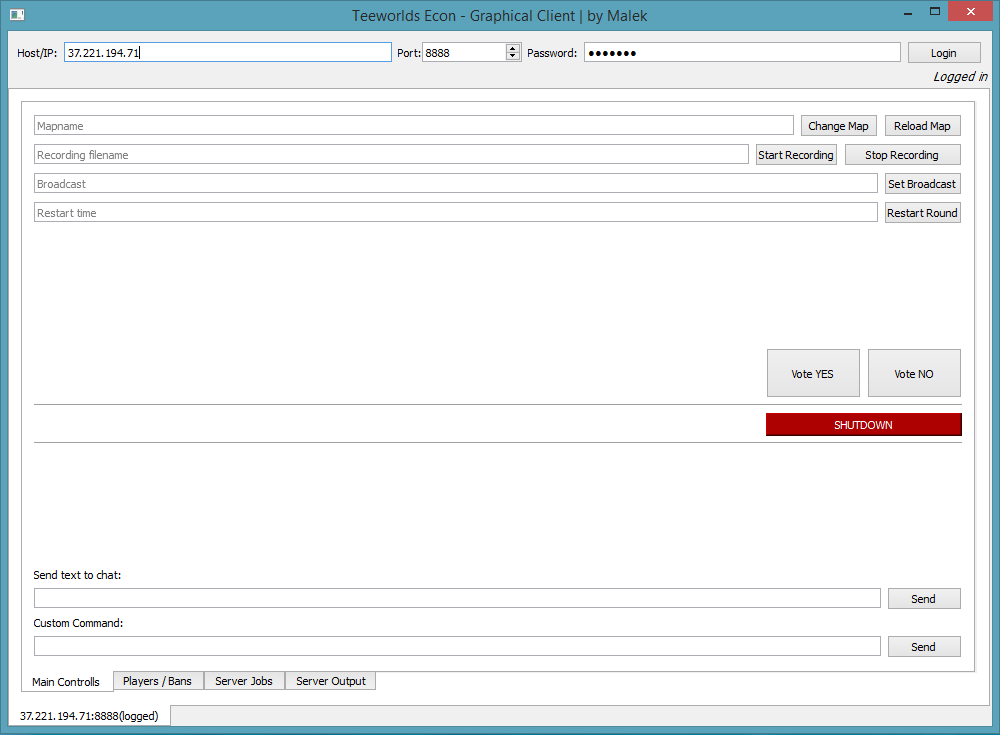
Task: Click the Vote NO button
Action: click(x=914, y=373)
